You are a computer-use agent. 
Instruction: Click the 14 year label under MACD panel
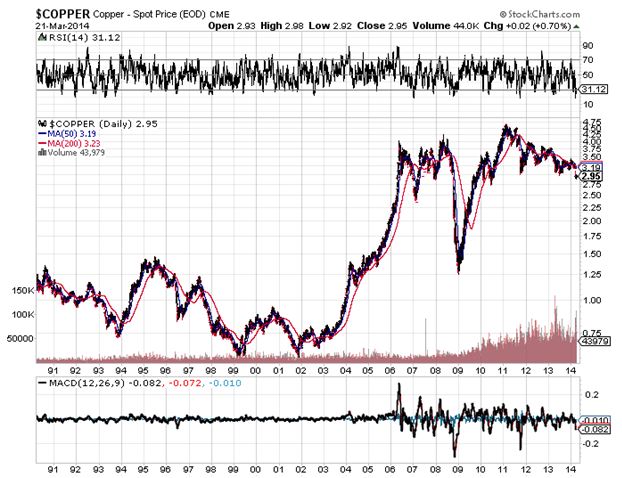(570, 470)
